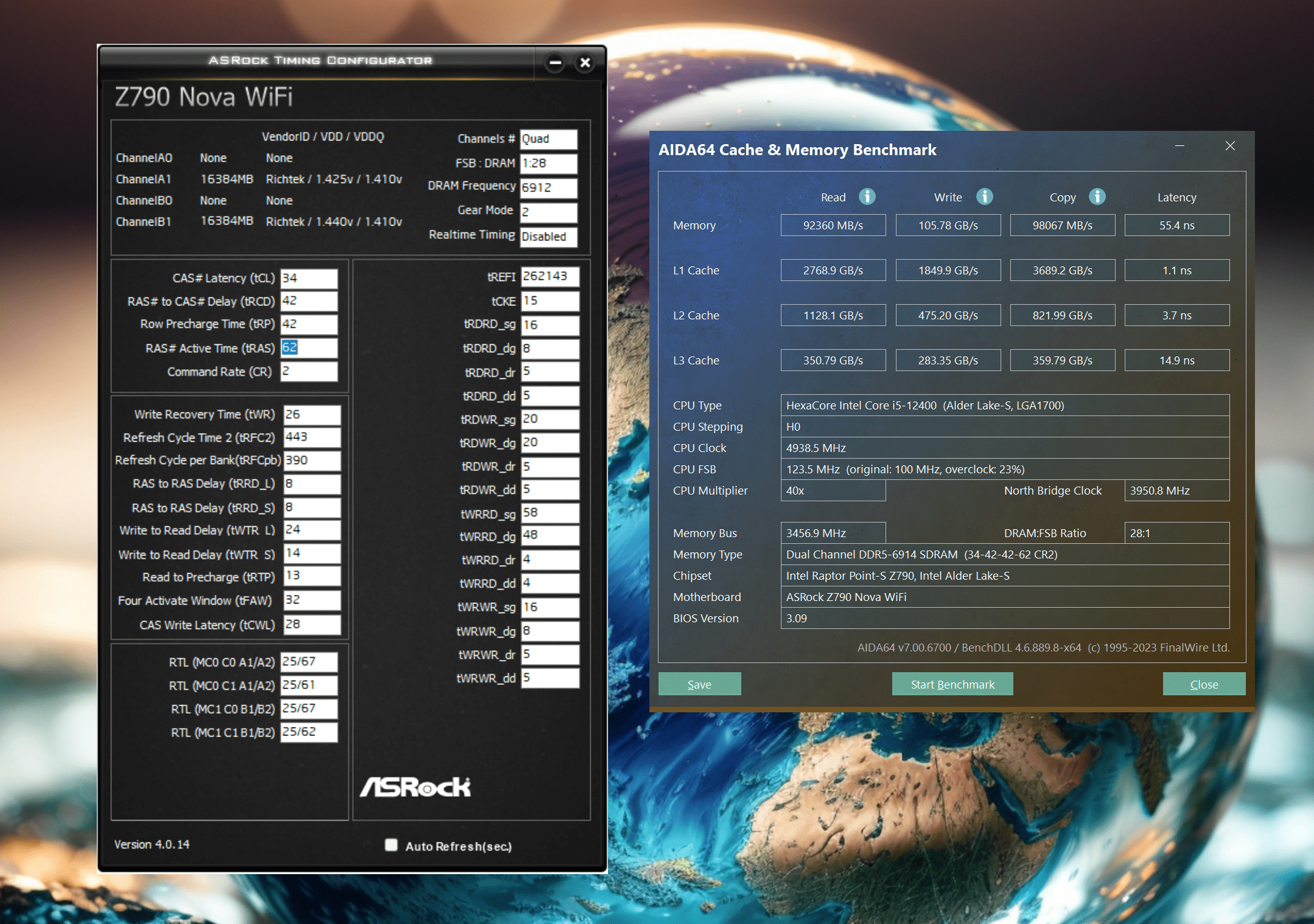This screenshot has width=1314, height=924.
Task: Click the tCKE value field
Action: pyautogui.click(x=550, y=301)
